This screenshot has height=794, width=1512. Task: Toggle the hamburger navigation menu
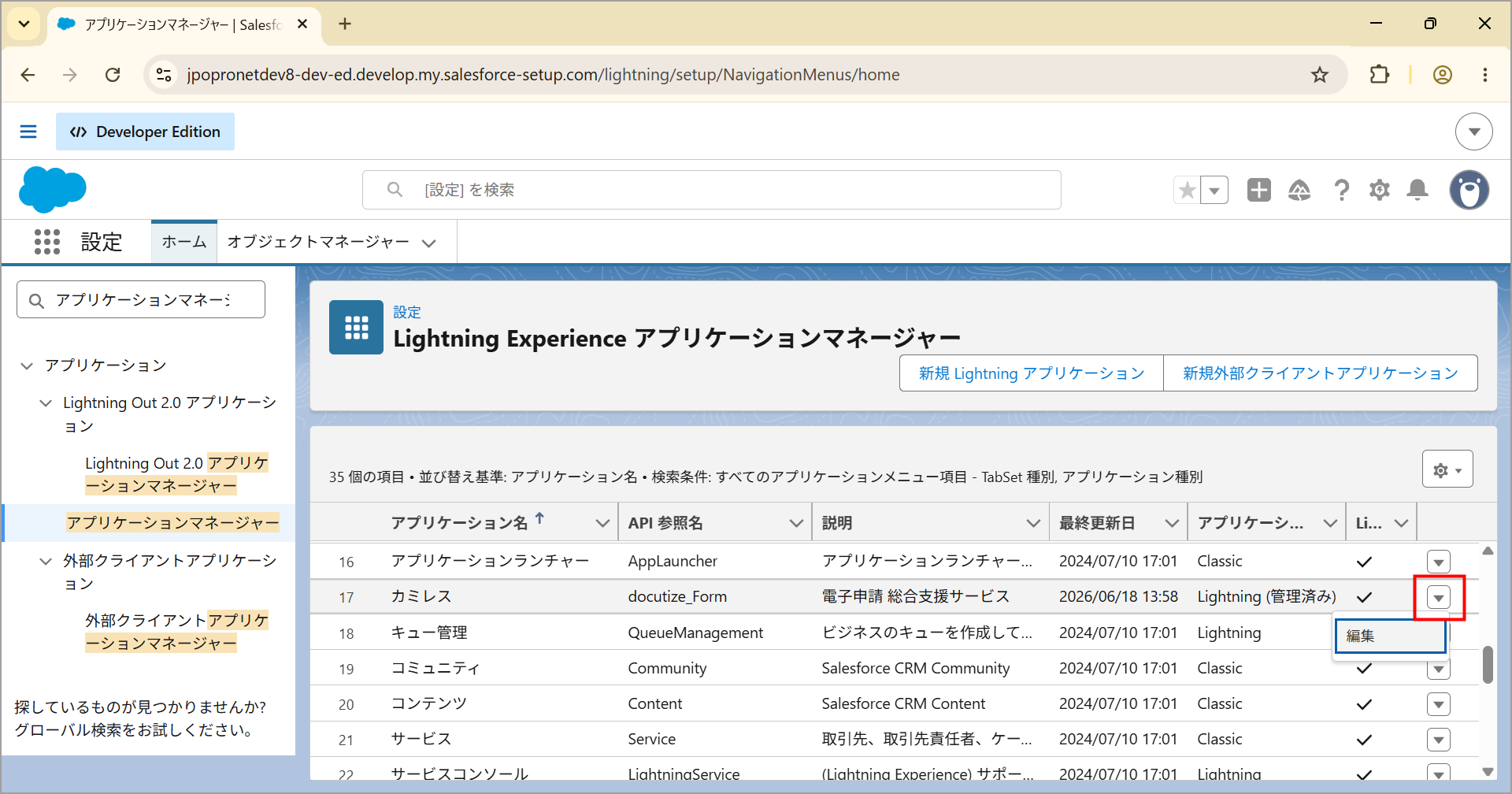tap(28, 132)
